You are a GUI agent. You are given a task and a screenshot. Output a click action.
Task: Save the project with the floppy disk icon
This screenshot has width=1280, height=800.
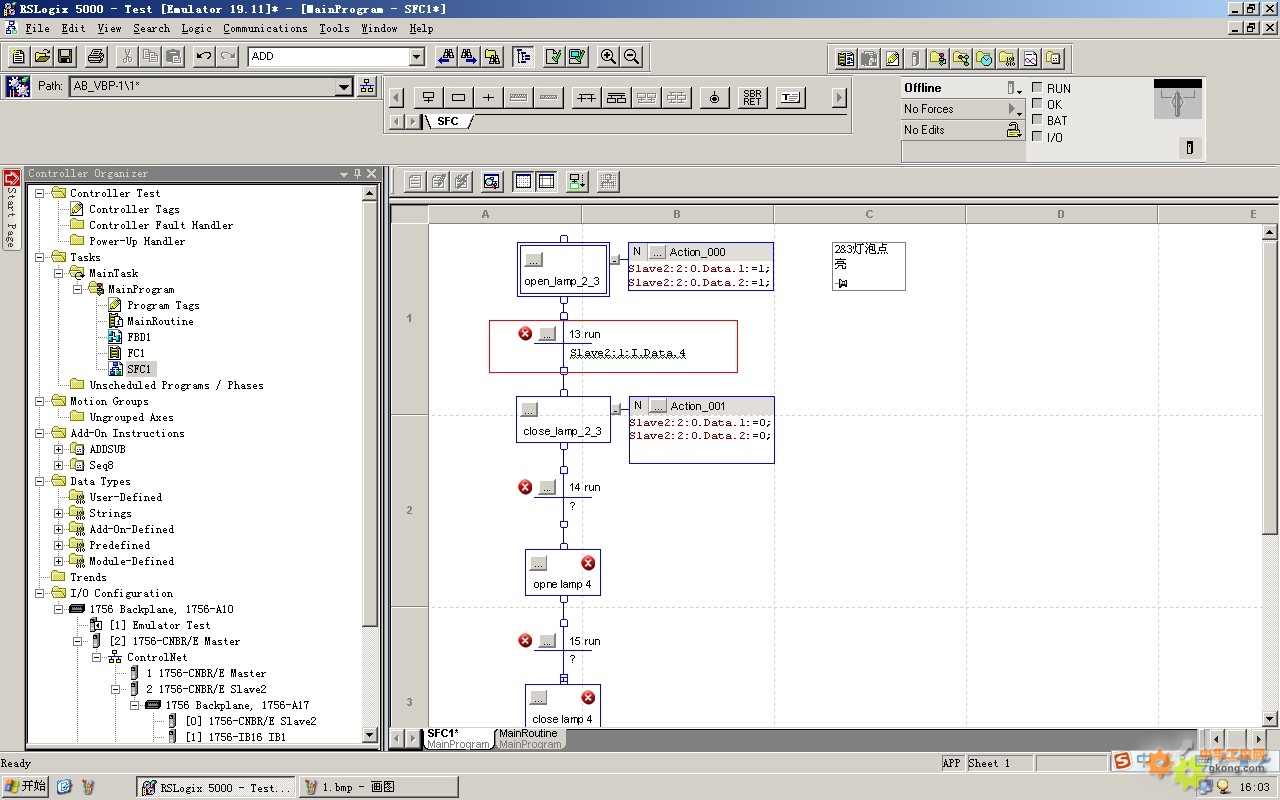(x=65, y=57)
